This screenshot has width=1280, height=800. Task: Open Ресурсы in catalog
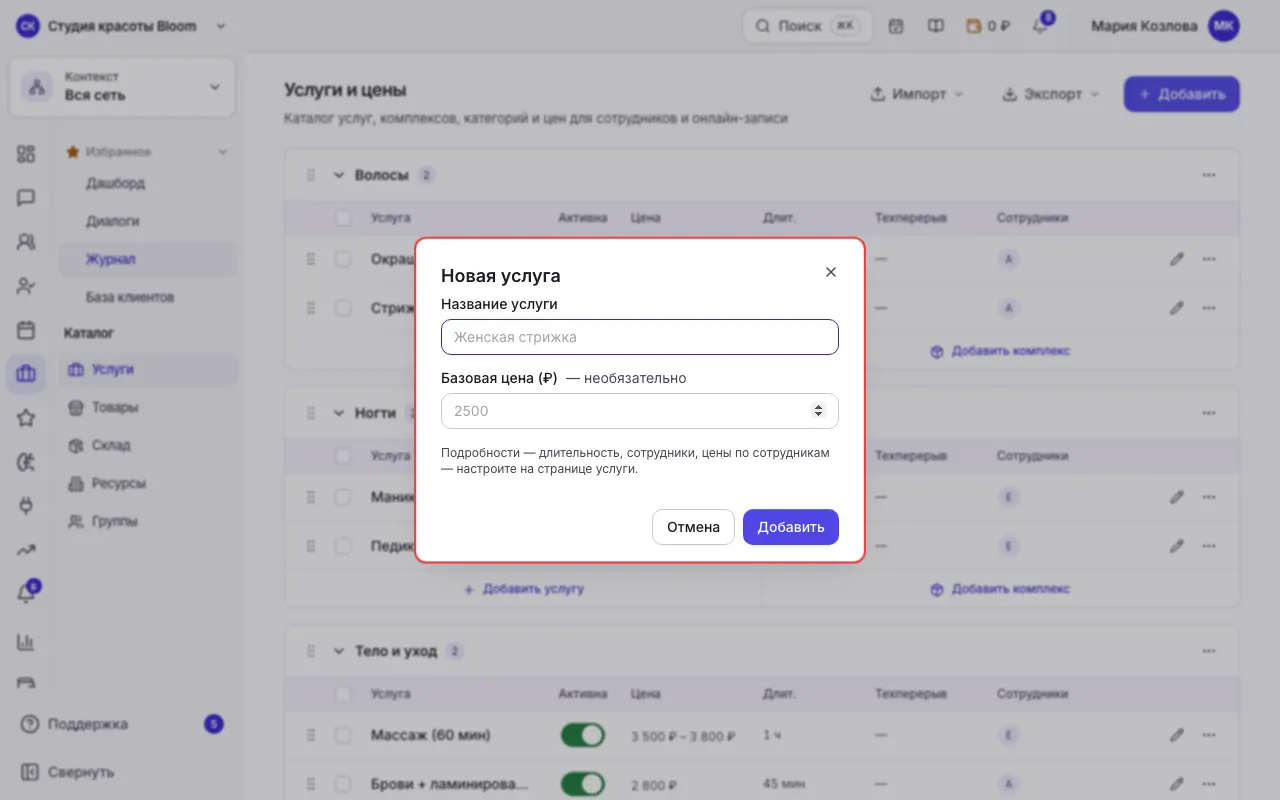(x=147, y=483)
